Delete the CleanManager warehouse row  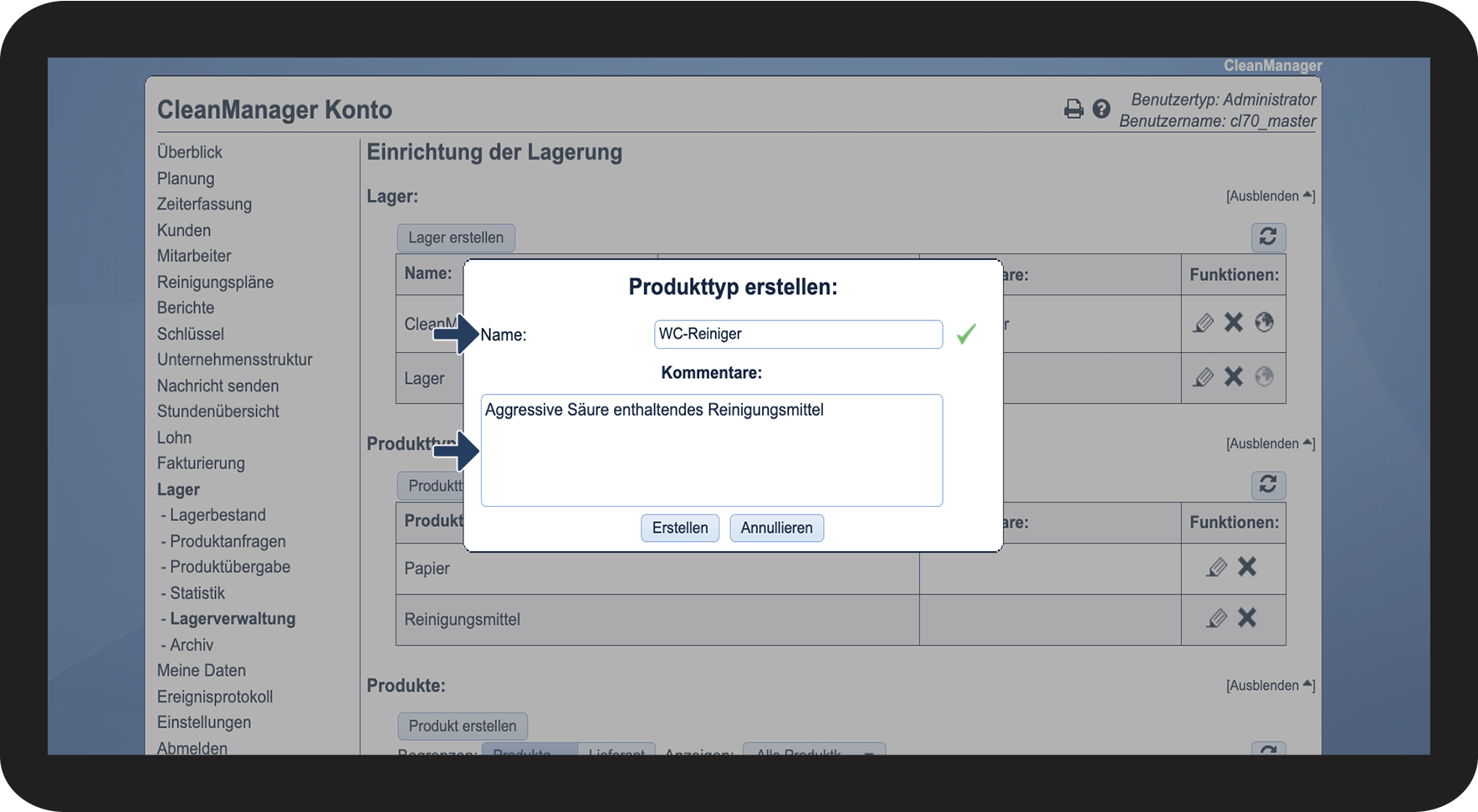pyautogui.click(x=1234, y=323)
